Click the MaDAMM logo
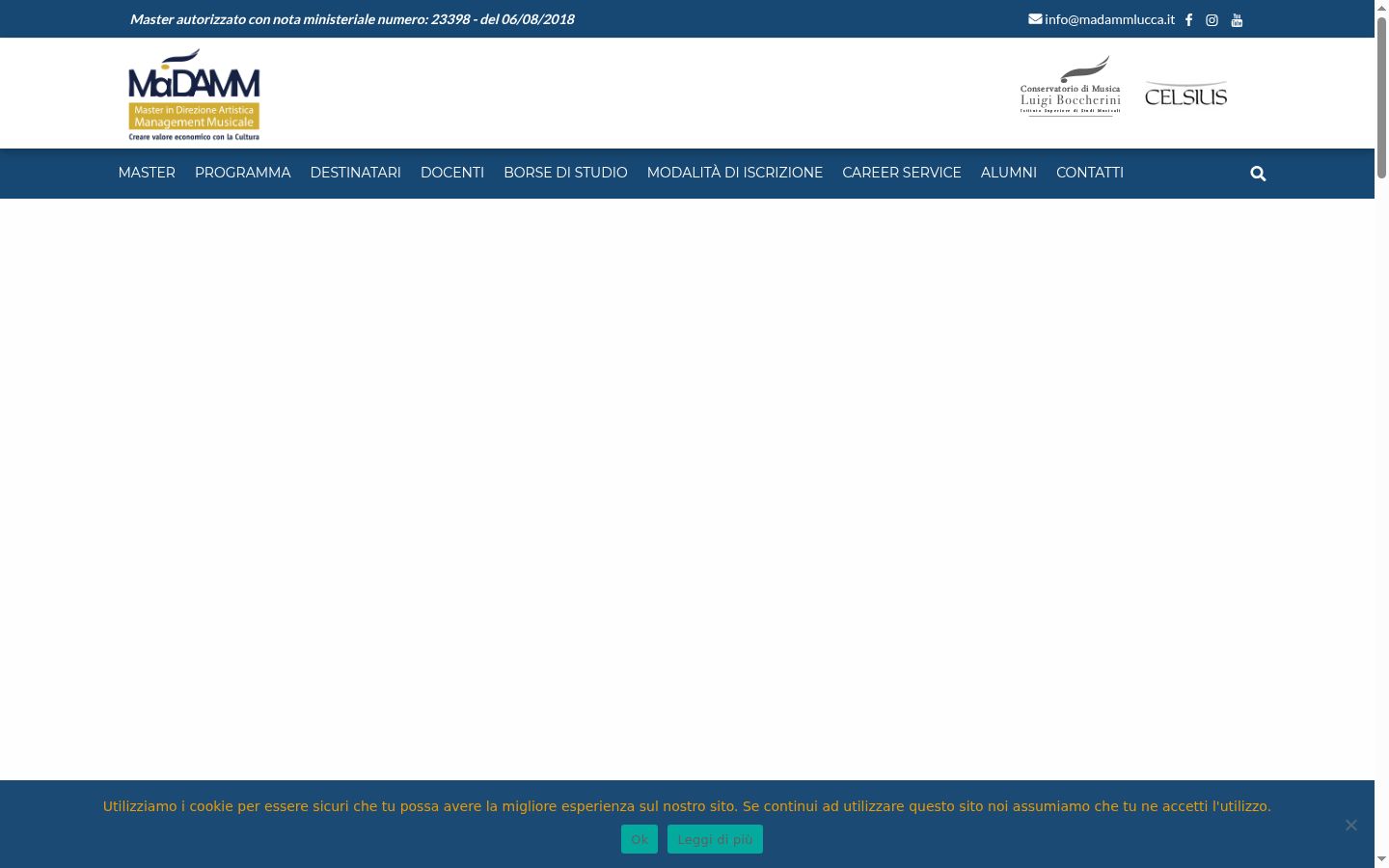The height and width of the screenshot is (868, 1389). 194,95
